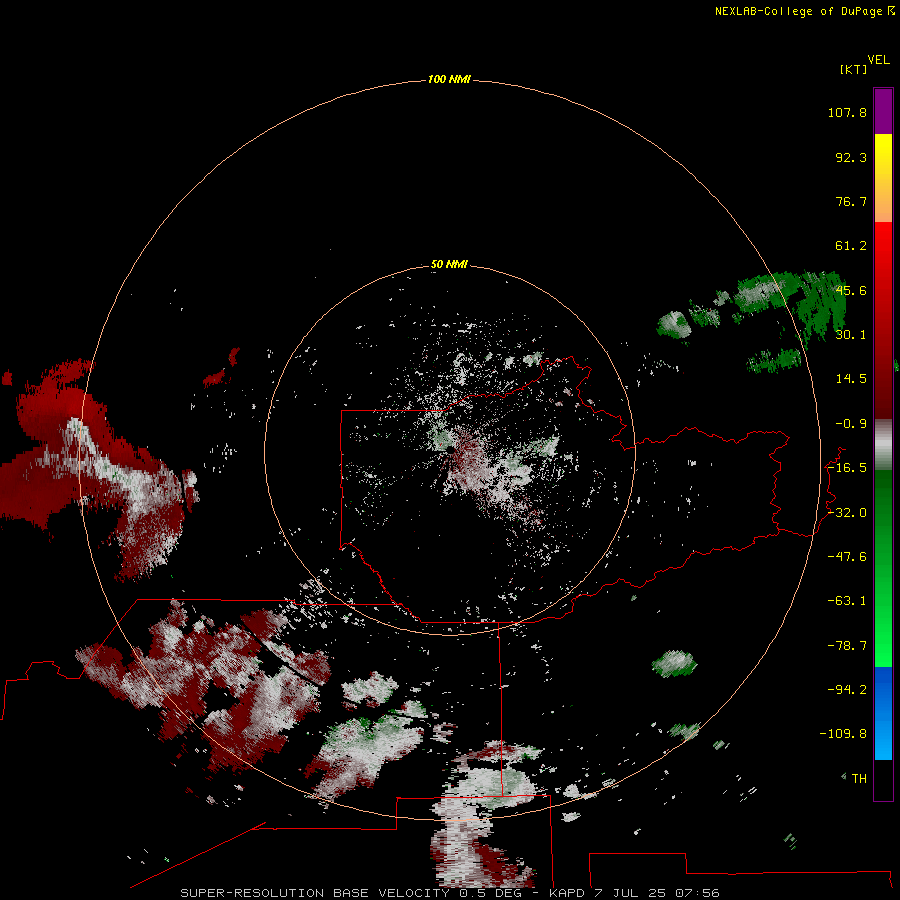Click the 61.2 velocity scale value
This screenshot has width=900, height=900.
point(851,246)
